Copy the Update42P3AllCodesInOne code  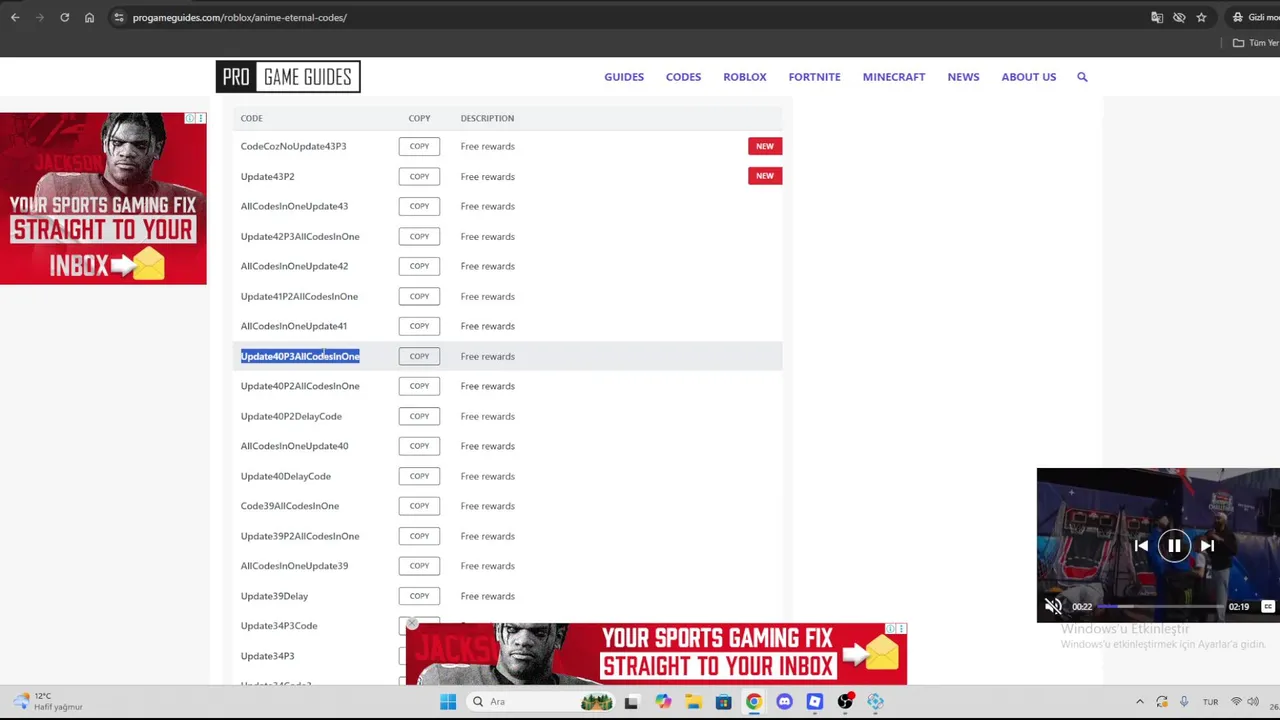(419, 236)
